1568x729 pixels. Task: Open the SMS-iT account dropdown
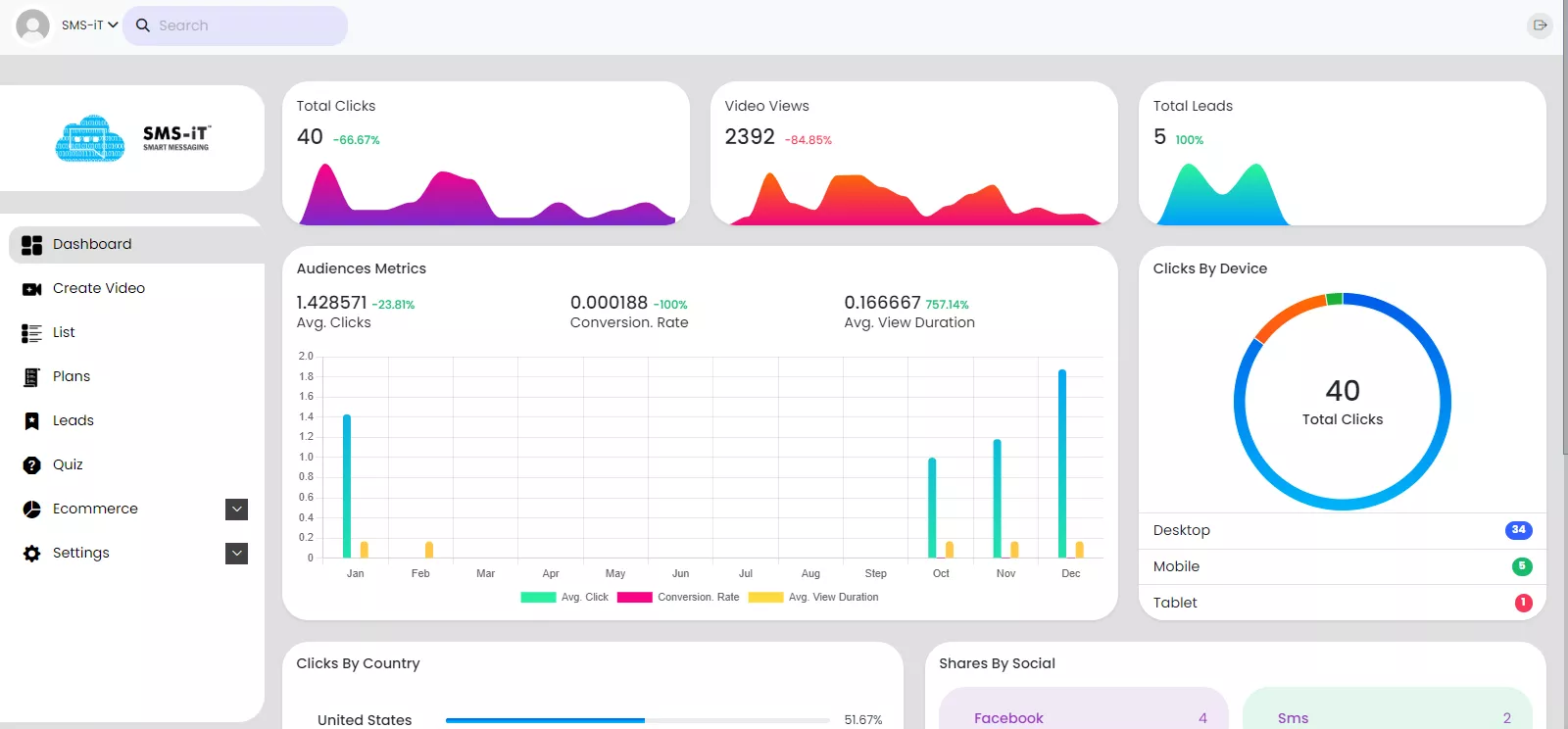coord(89,25)
